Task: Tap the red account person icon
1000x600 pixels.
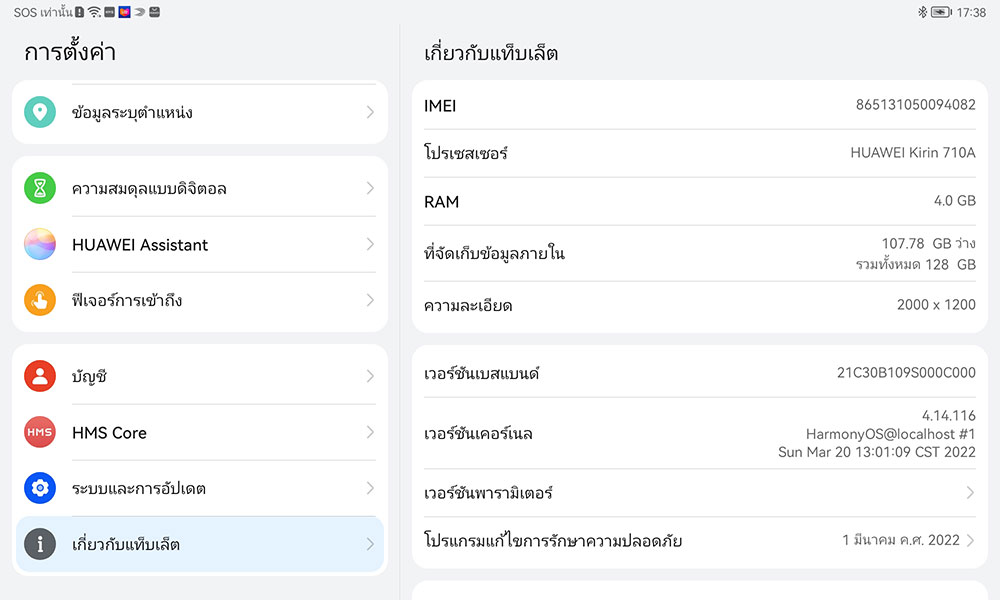Action: (x=40, y=376)
